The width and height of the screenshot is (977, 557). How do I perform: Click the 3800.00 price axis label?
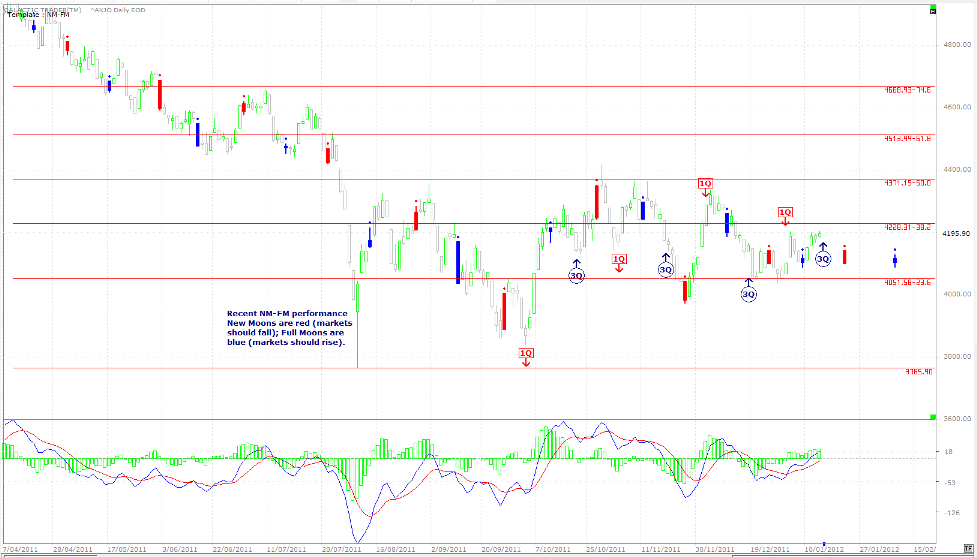click(956, 356)
